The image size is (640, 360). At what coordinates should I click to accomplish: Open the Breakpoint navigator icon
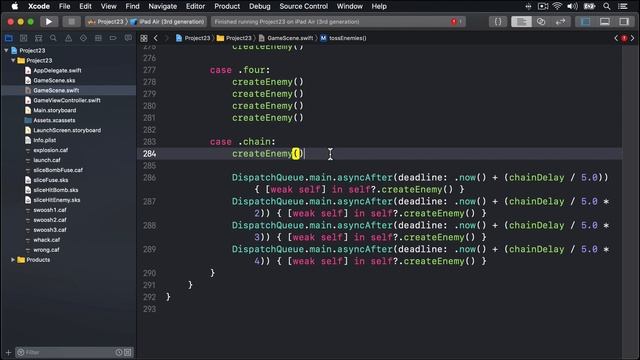point(113,38)
